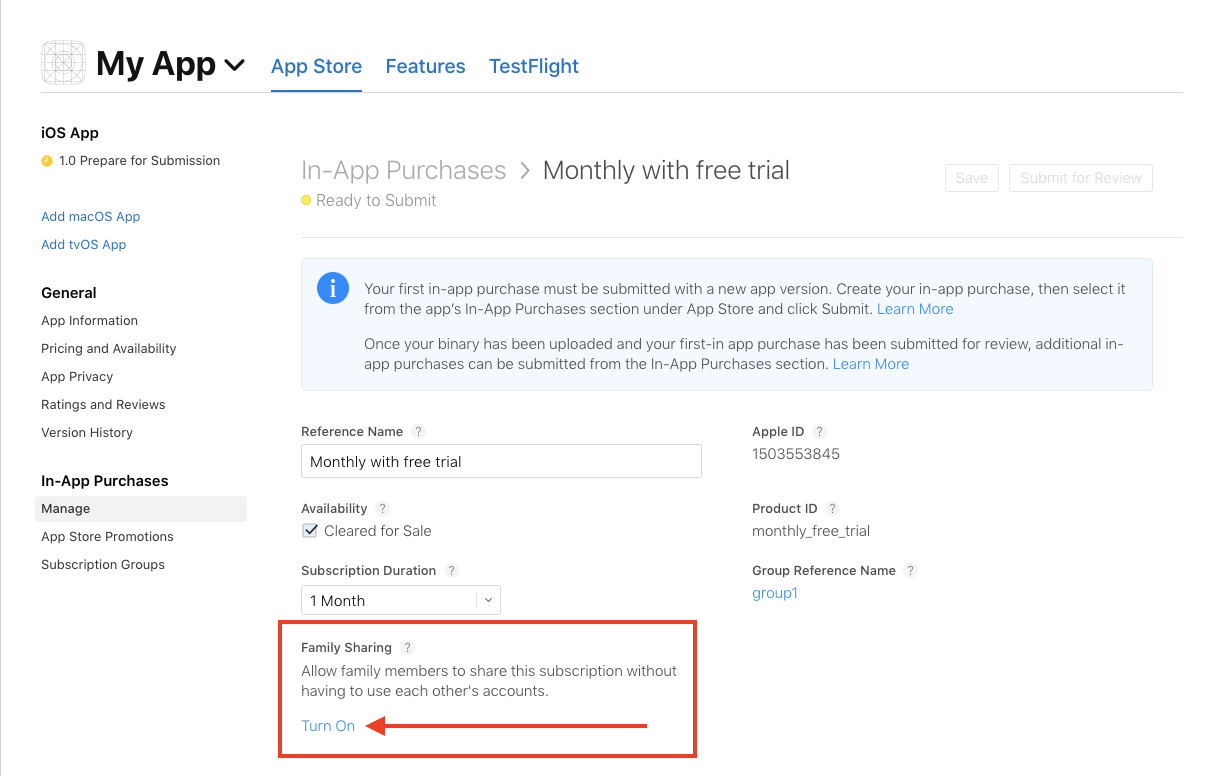The width and height of the screenshot is (1223, 776).
Task: Click the Submit for Review button
Action: tap(1080, 178)
